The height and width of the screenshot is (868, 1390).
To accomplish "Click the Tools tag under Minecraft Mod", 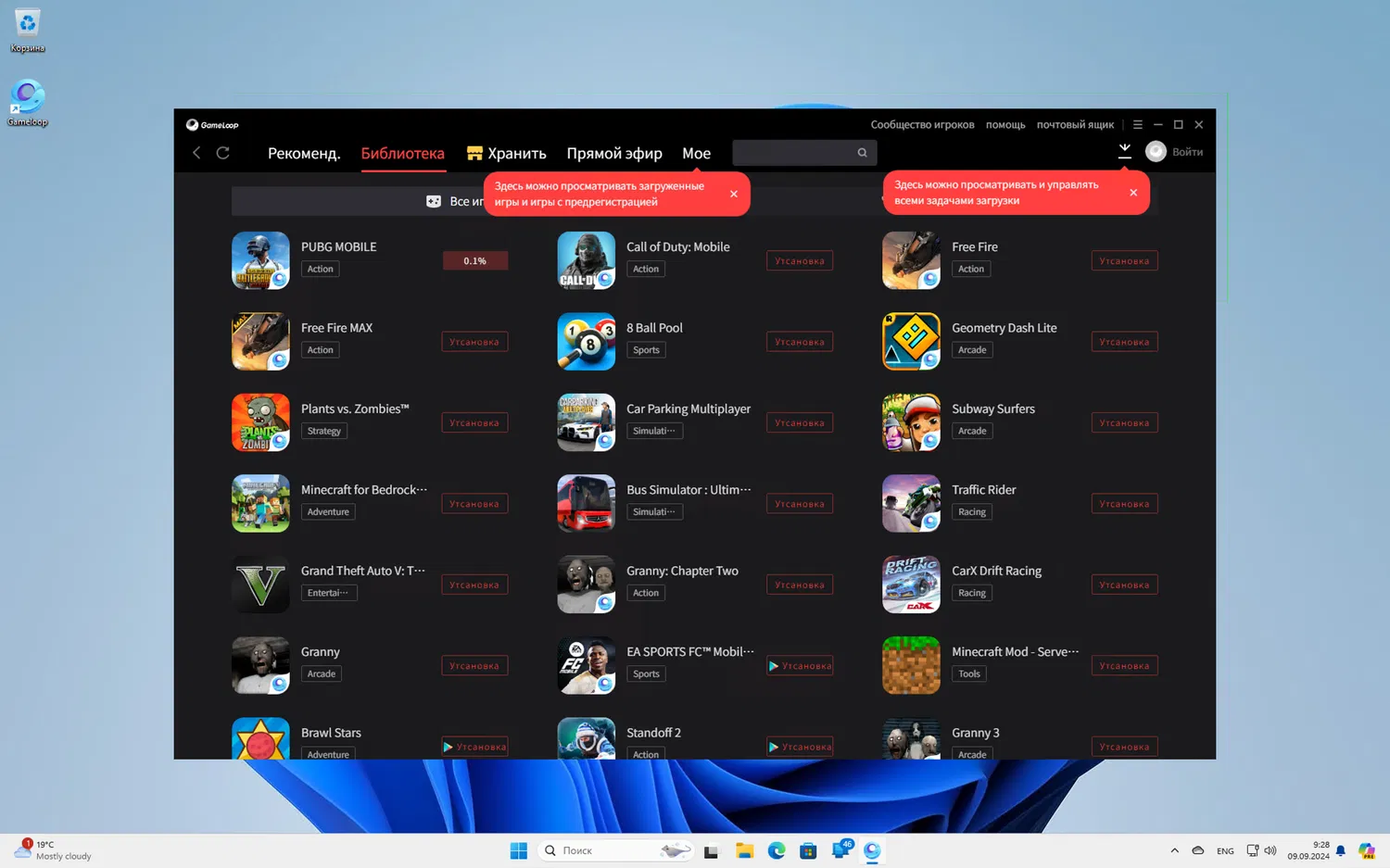I will (969, 674).
